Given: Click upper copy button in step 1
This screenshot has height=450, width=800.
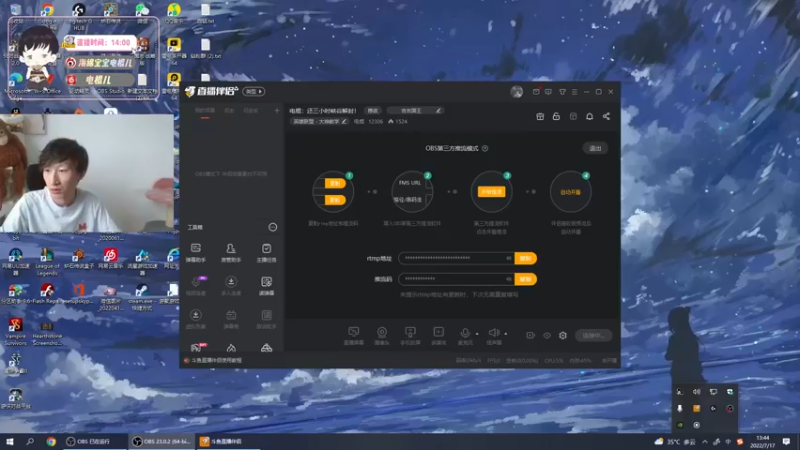Looking at the screenshot, I should coord(335,184).
